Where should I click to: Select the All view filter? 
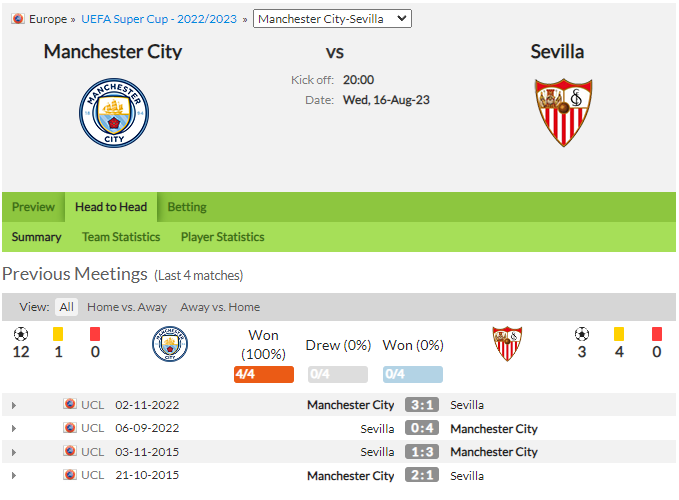coord(66,307)
